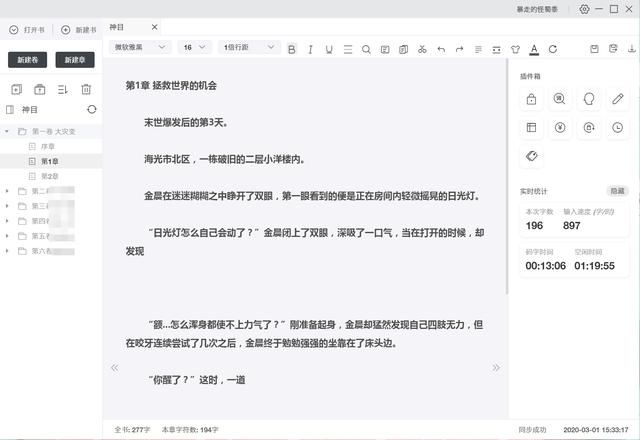Go to next chapter with right double-arrow
Viewport: 640px width, 440px height.
point(496,368)
